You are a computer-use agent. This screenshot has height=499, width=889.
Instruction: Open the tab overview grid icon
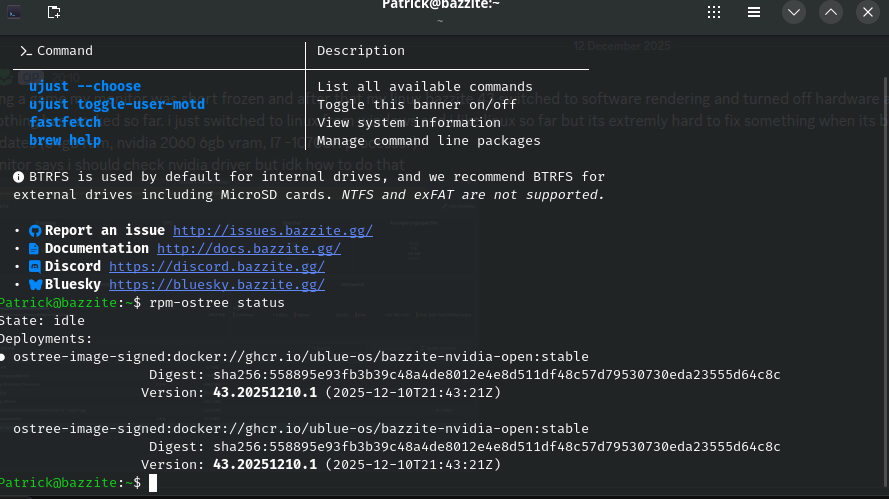[714, 12]
